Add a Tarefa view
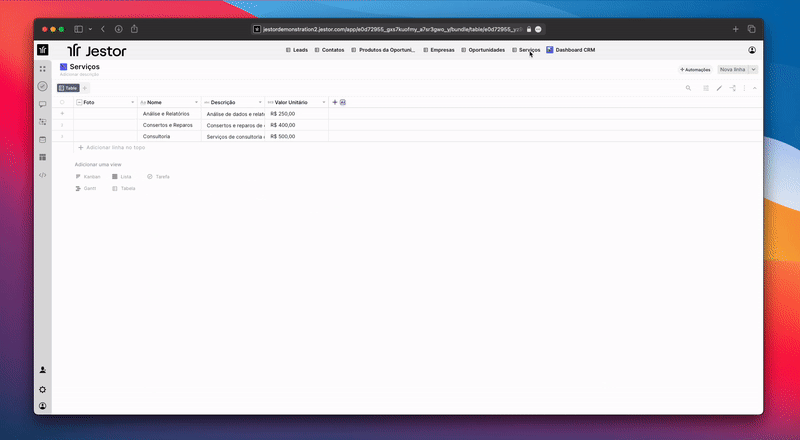The height and width of the screenshot is (440, 800). [x=158, y=177]
